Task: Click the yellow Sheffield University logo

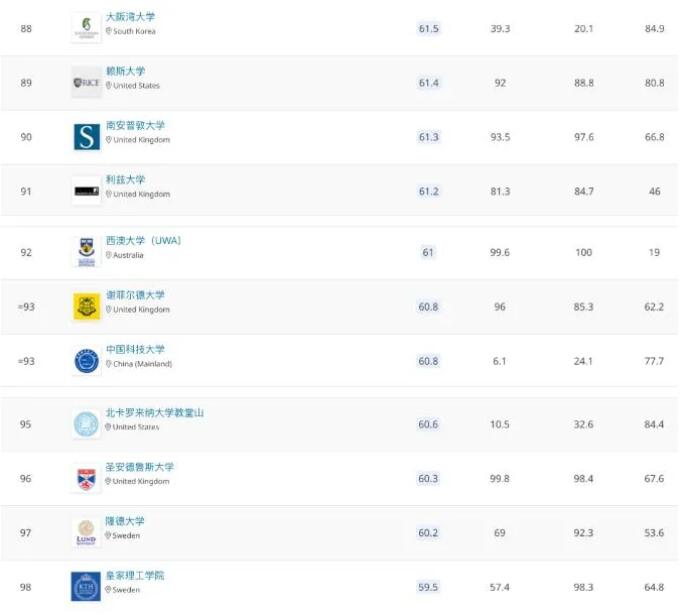Action: pyautogui.click(x=87, y=306)
